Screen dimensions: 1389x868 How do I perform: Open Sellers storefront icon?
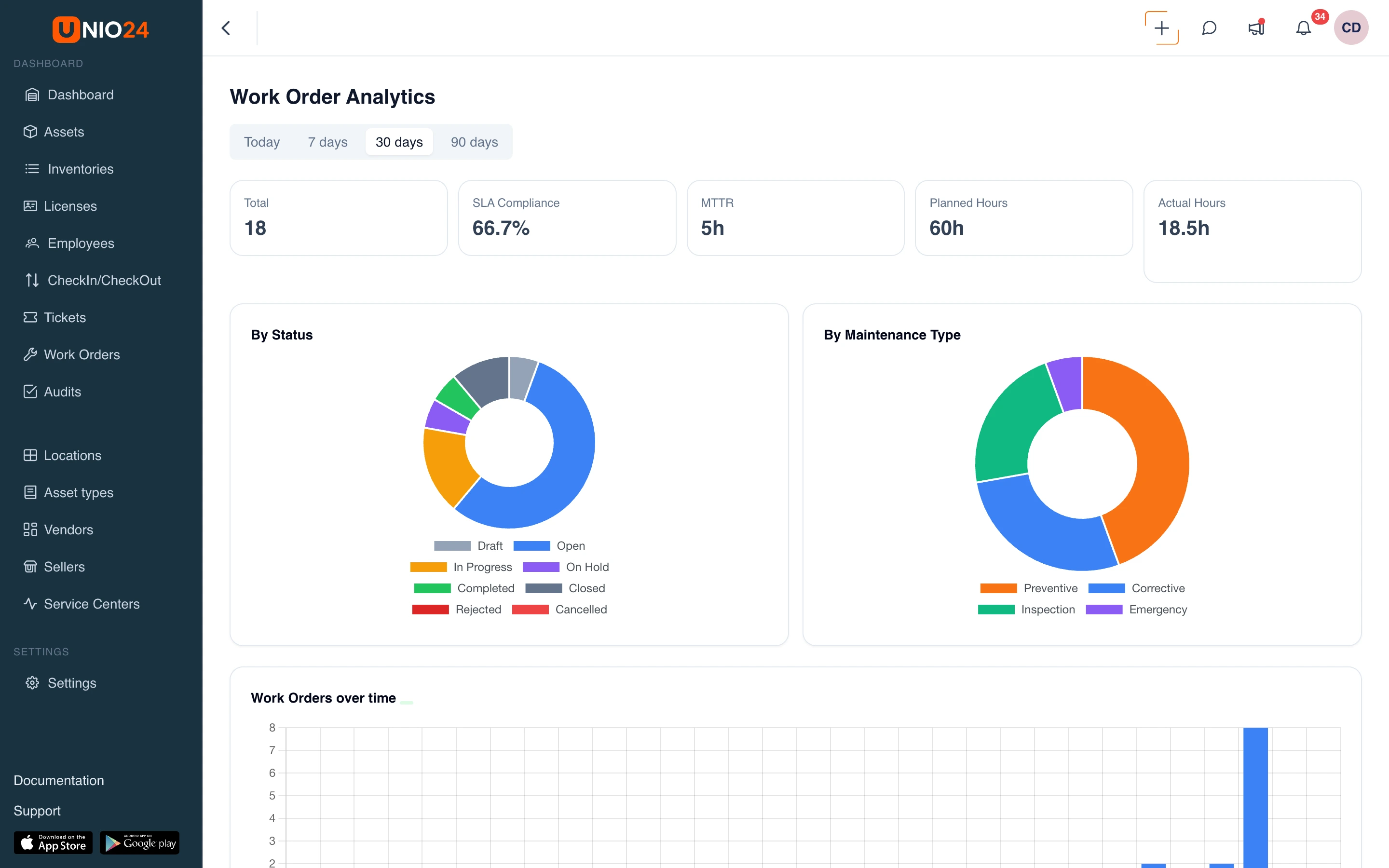pyautogui.click(x=30, y=567)
